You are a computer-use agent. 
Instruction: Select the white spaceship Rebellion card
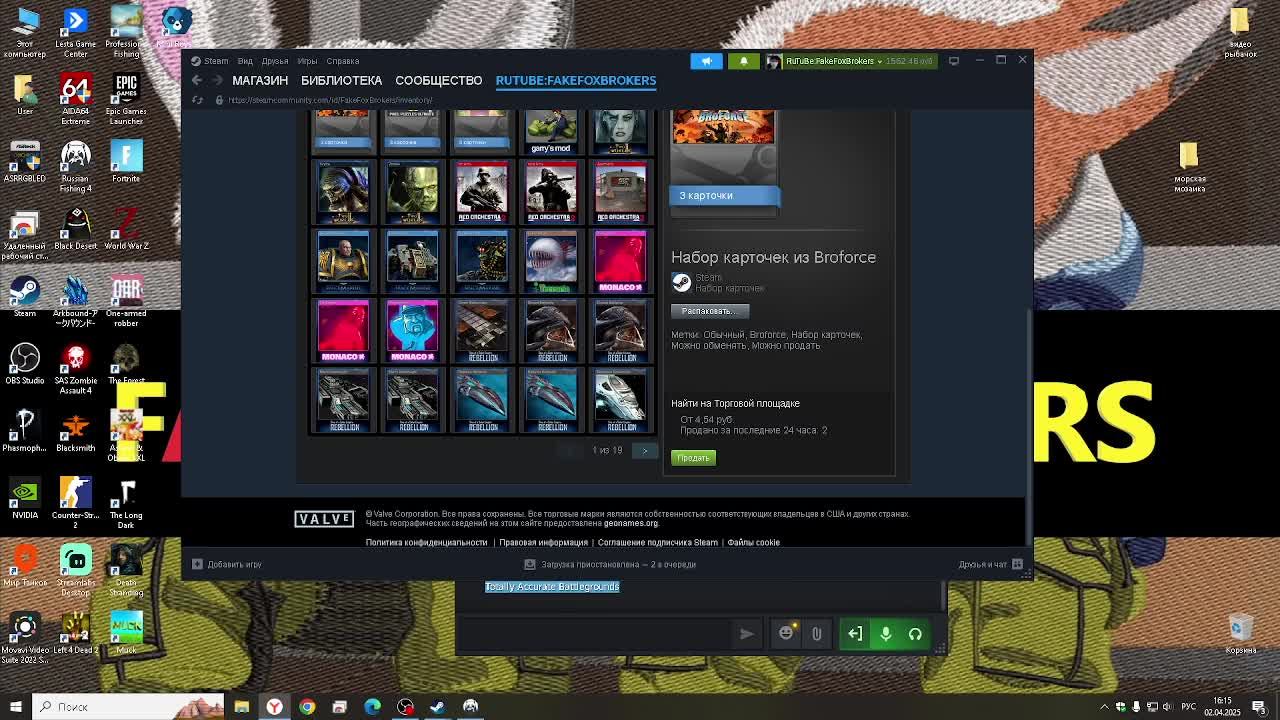pyautogui.click(x=620, y=400)
